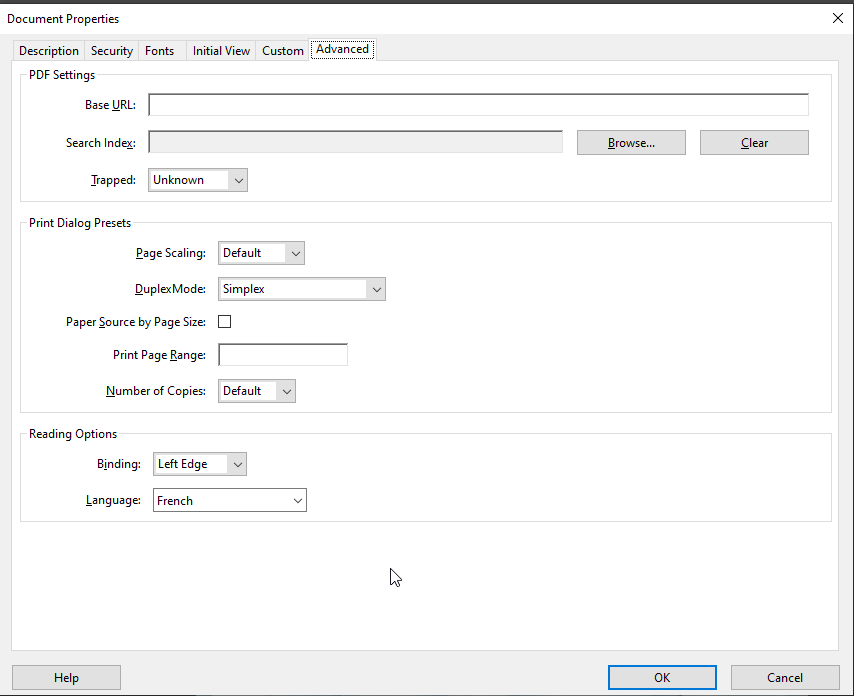The image size is (854, 696).
Task: Open the Custom tab
Action: 283,51
